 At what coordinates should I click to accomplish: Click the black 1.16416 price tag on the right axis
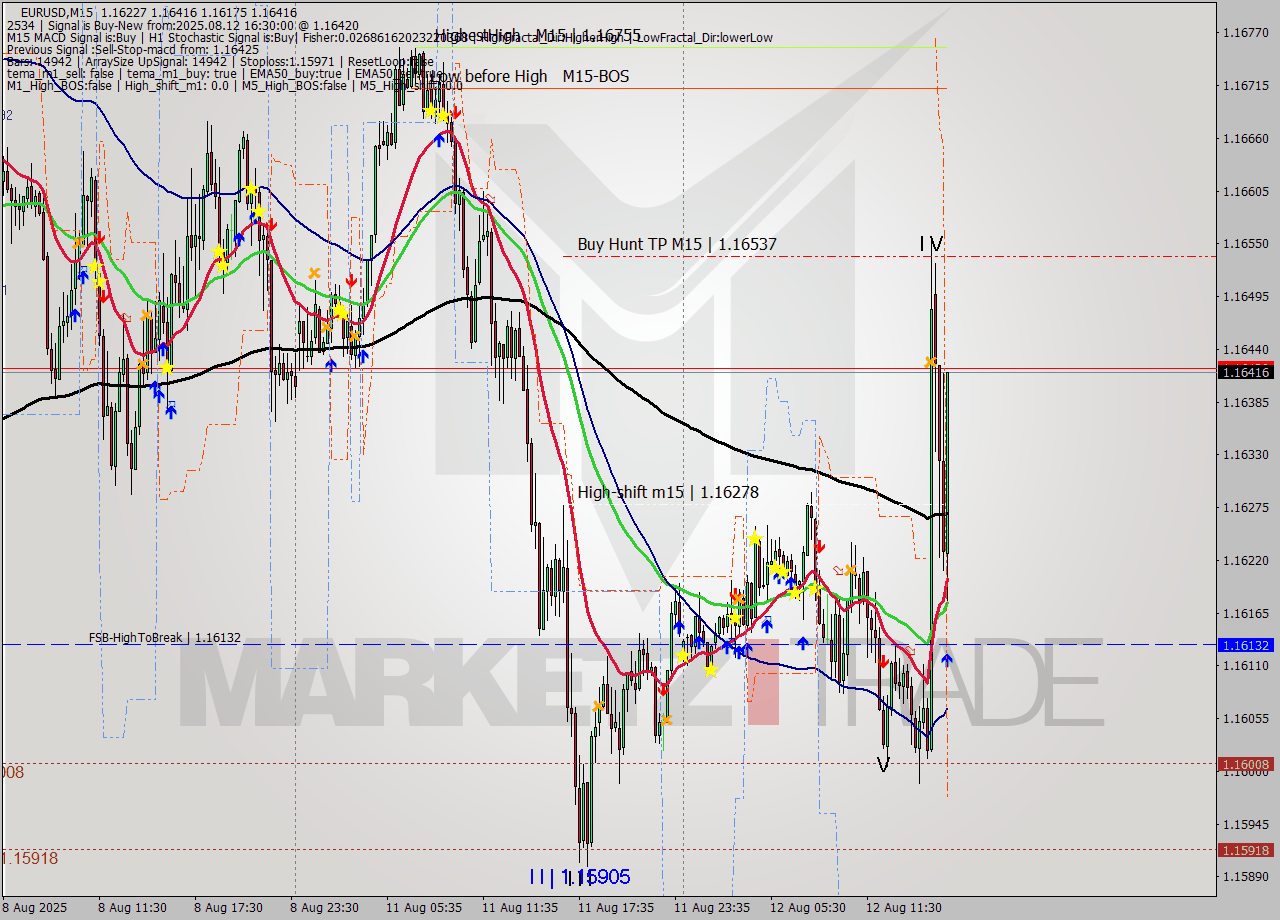(1246, 372)
